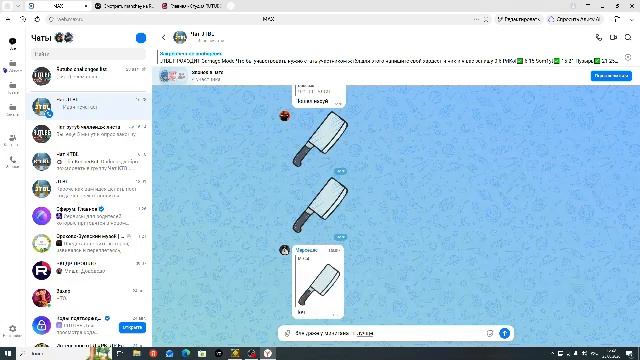Open the browser menu dots in the address bar

pyautogui.click(x=477, y=19)
